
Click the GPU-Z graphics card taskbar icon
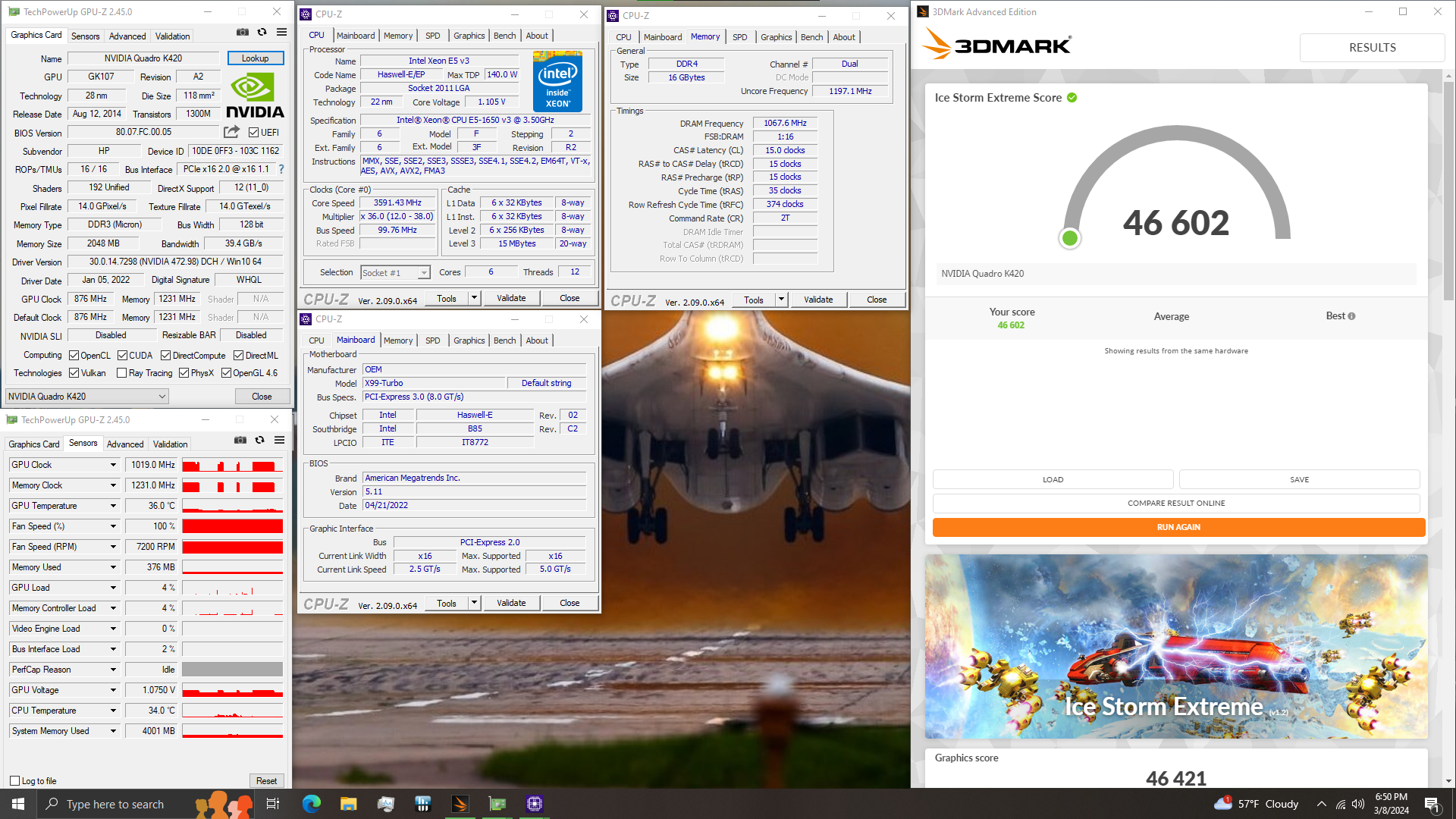497,804
